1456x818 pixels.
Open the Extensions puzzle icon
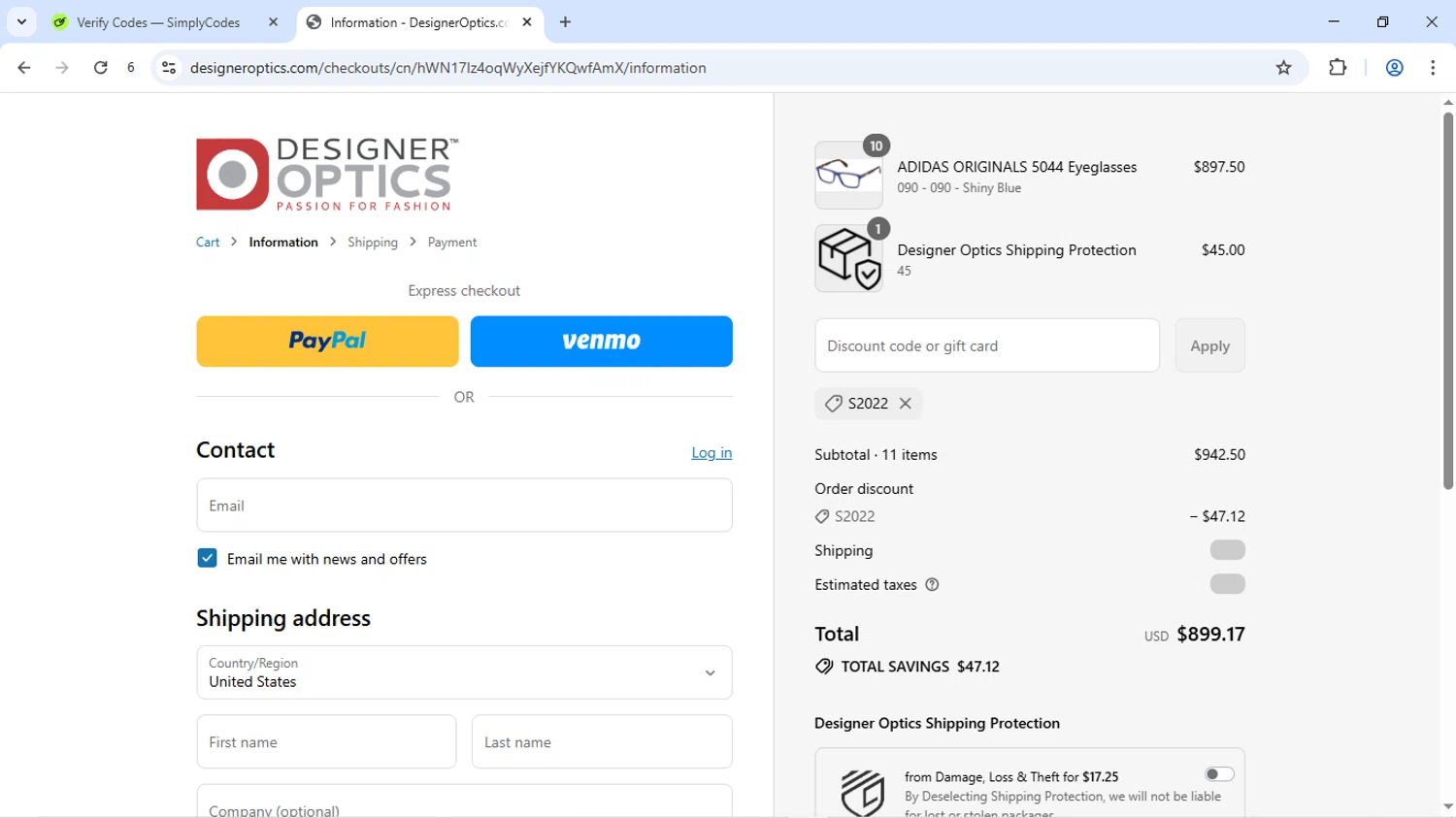tap(1338, 68)
